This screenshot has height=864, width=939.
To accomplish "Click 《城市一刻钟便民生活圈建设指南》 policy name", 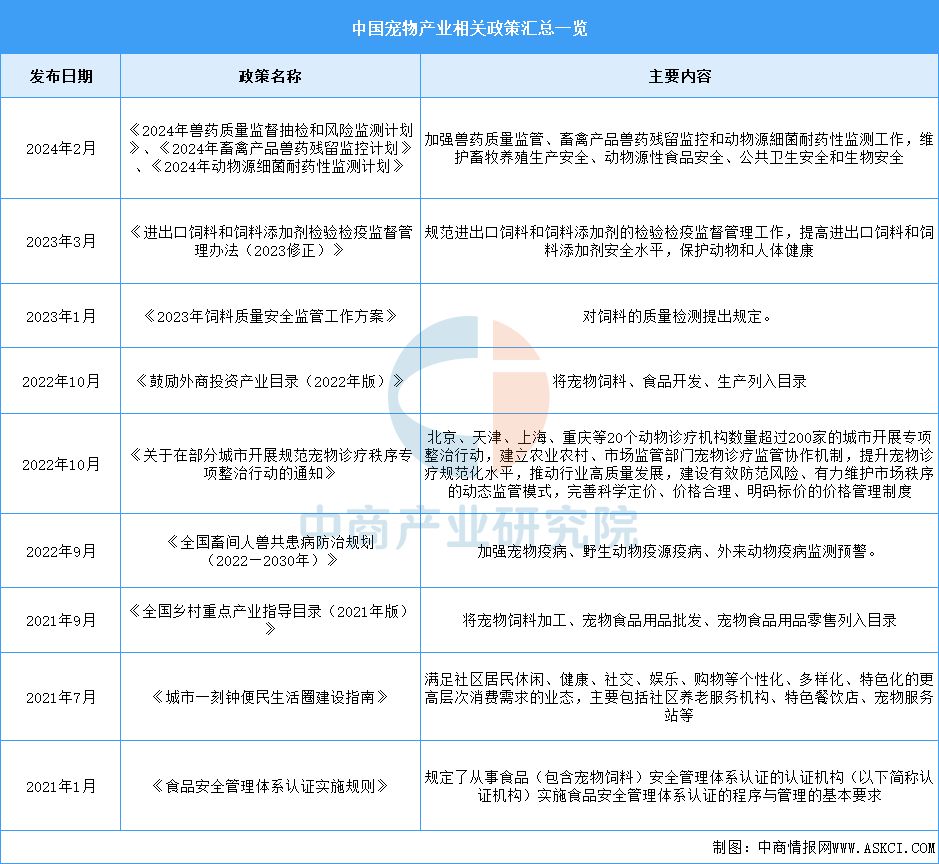I will [270, 697].
